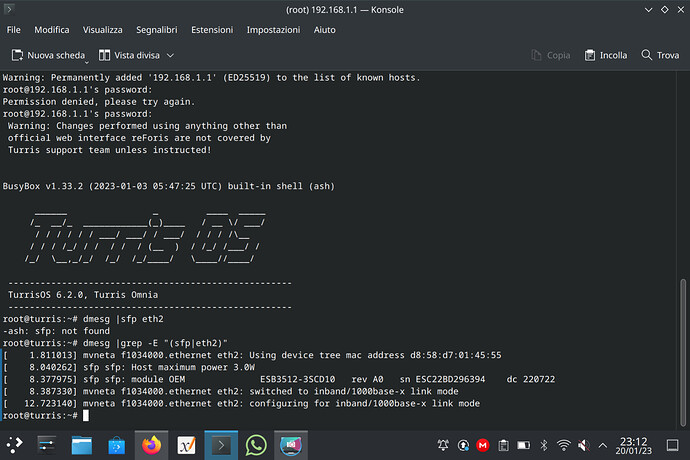Click the muted volume tray icon

point(584,445)
